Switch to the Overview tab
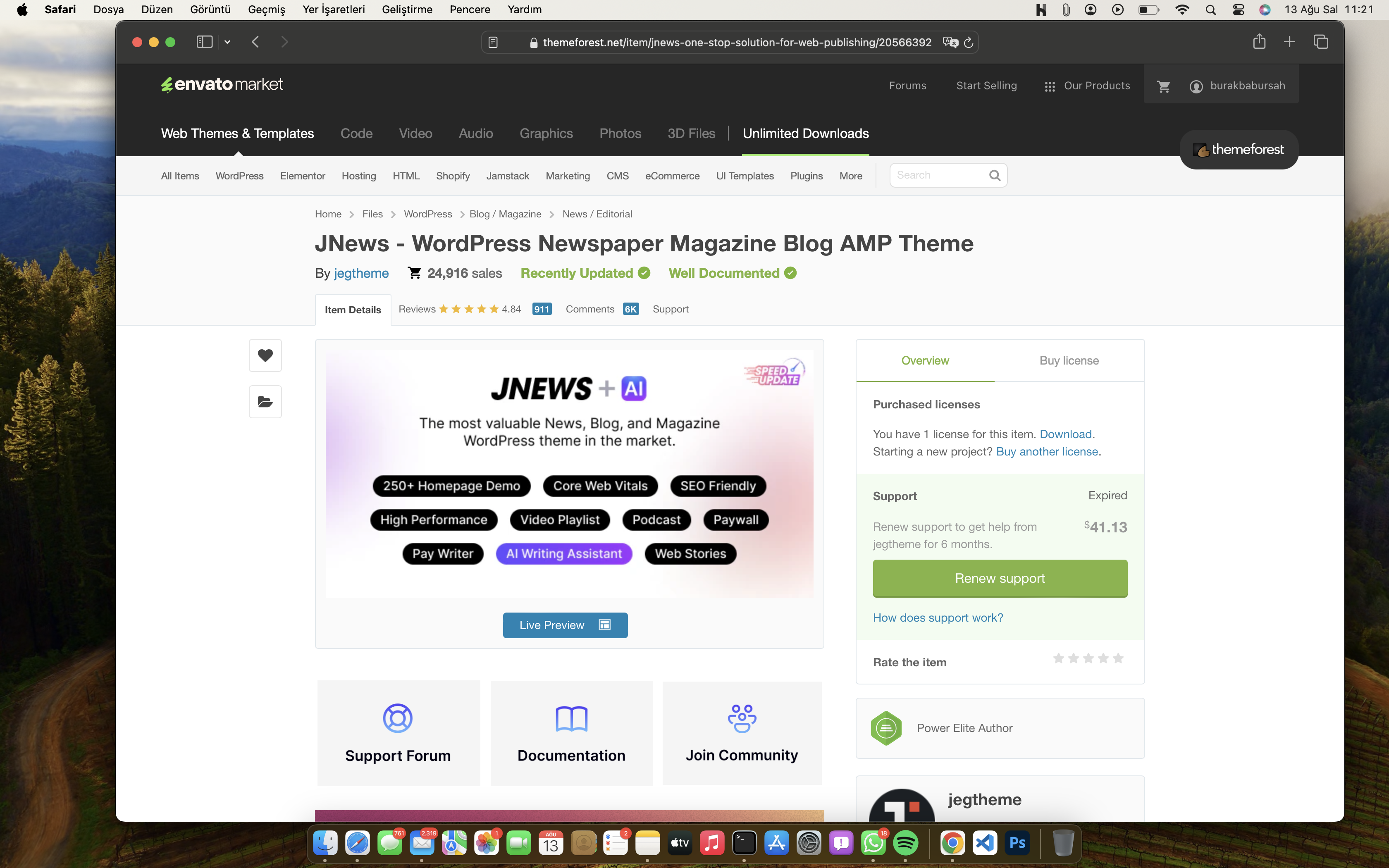 [925, 360]
